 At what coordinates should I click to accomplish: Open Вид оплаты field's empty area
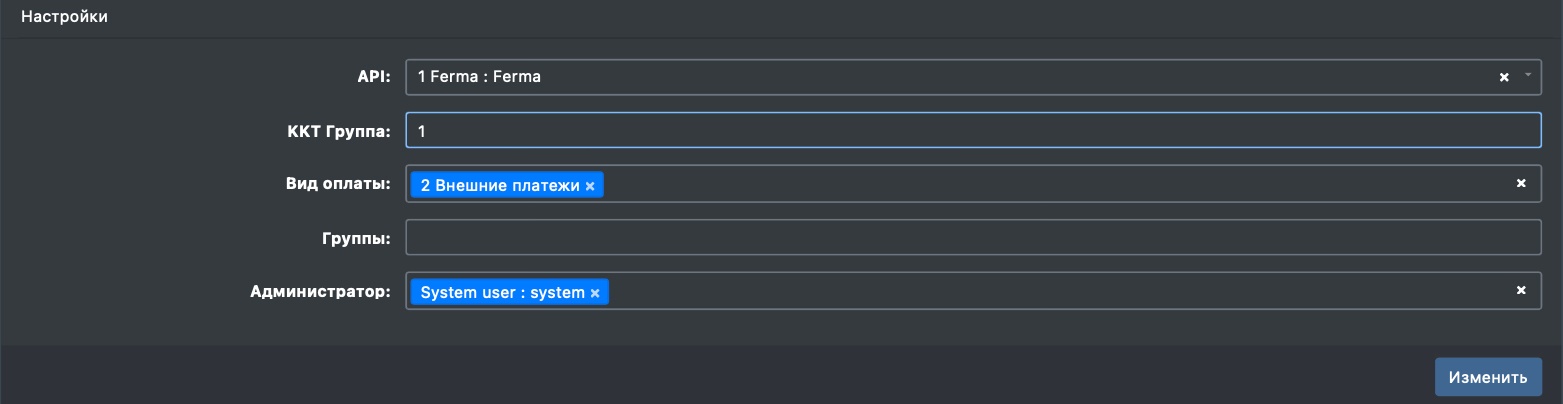point(1050,184)
